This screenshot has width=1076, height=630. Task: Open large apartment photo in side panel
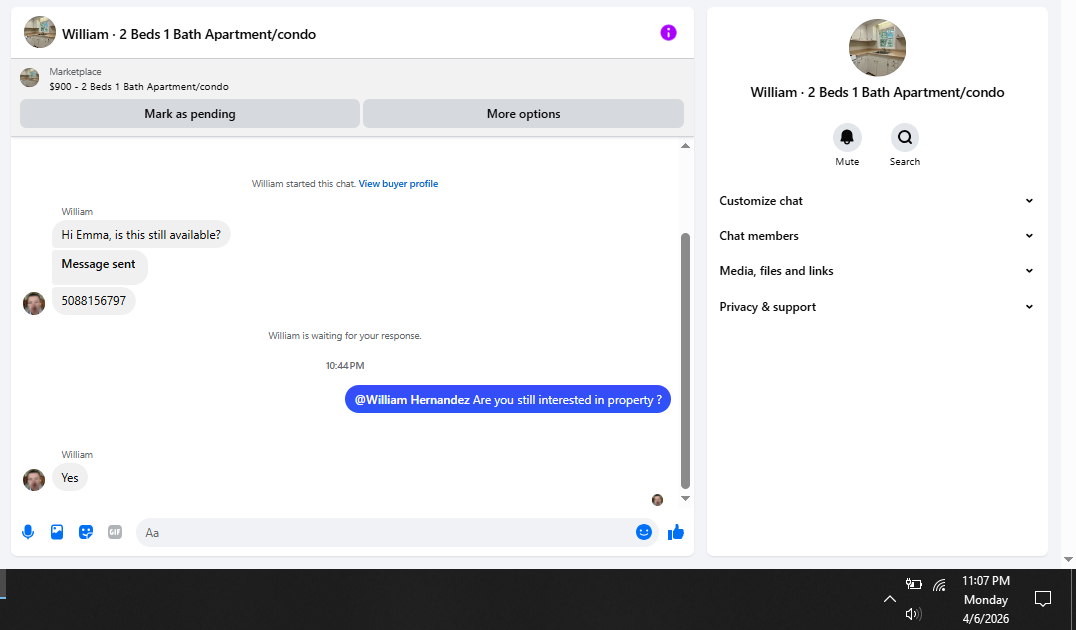pos(877,47)
